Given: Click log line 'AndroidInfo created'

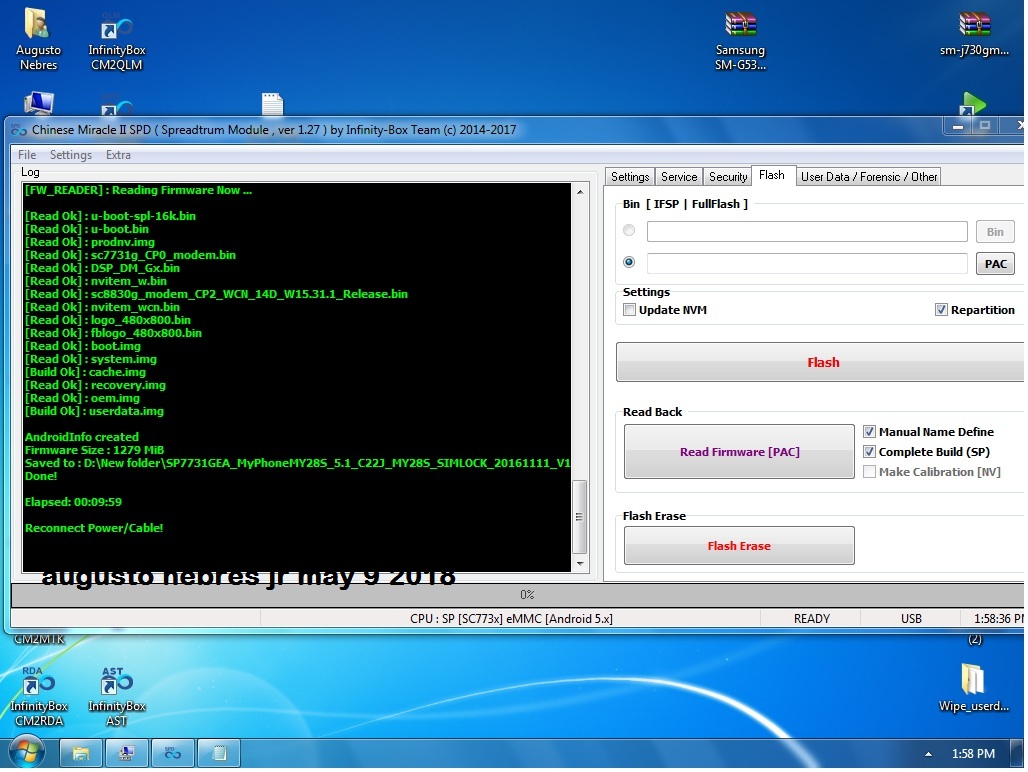Looking at the screenshot, I should 81,436.
